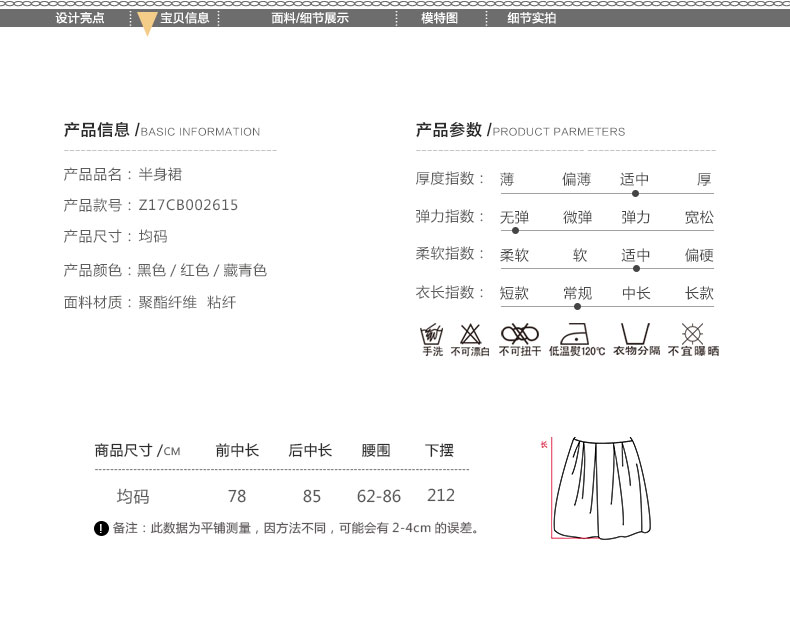Screen dimensions: 790x617
Task: Click the 腰围 column header
Action: point(376,450)
